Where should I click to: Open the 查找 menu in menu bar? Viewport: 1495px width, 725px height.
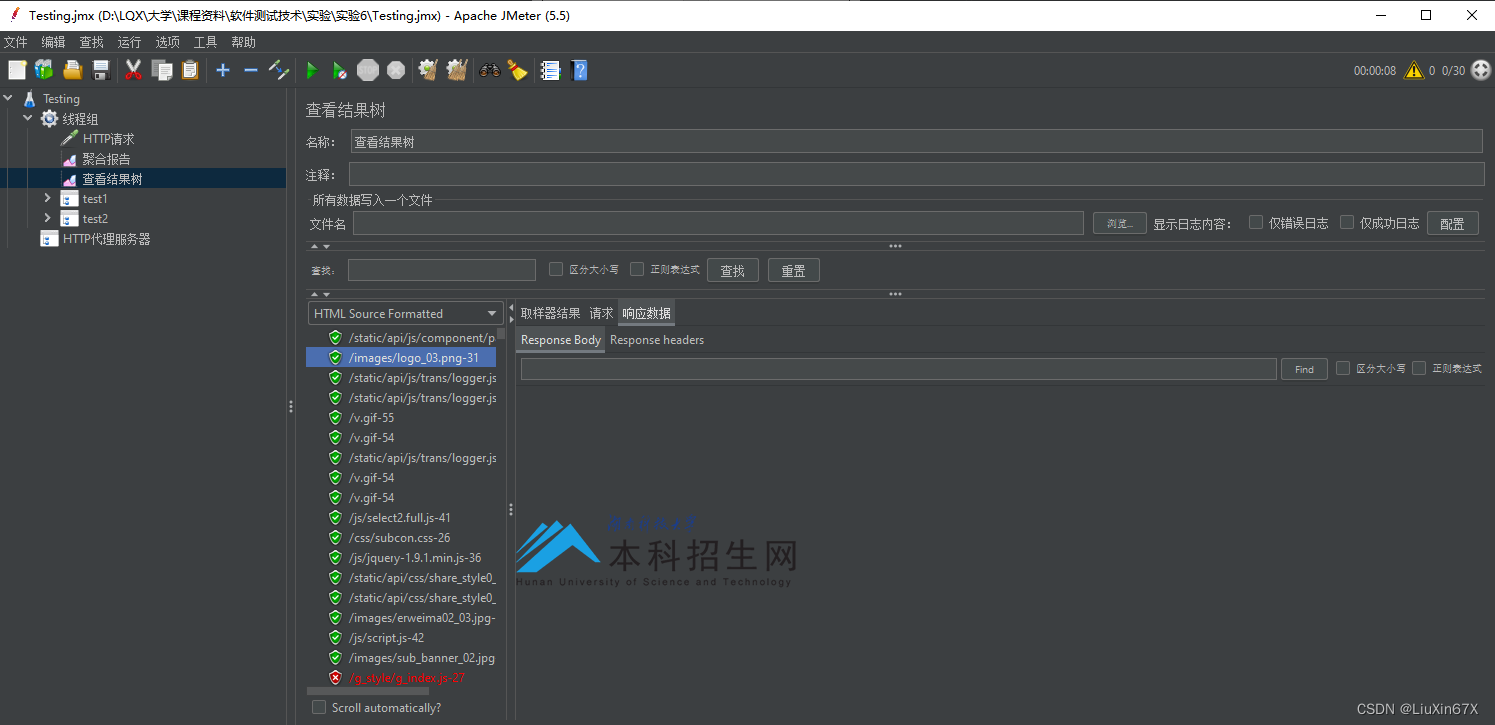[x=91, y=42]
